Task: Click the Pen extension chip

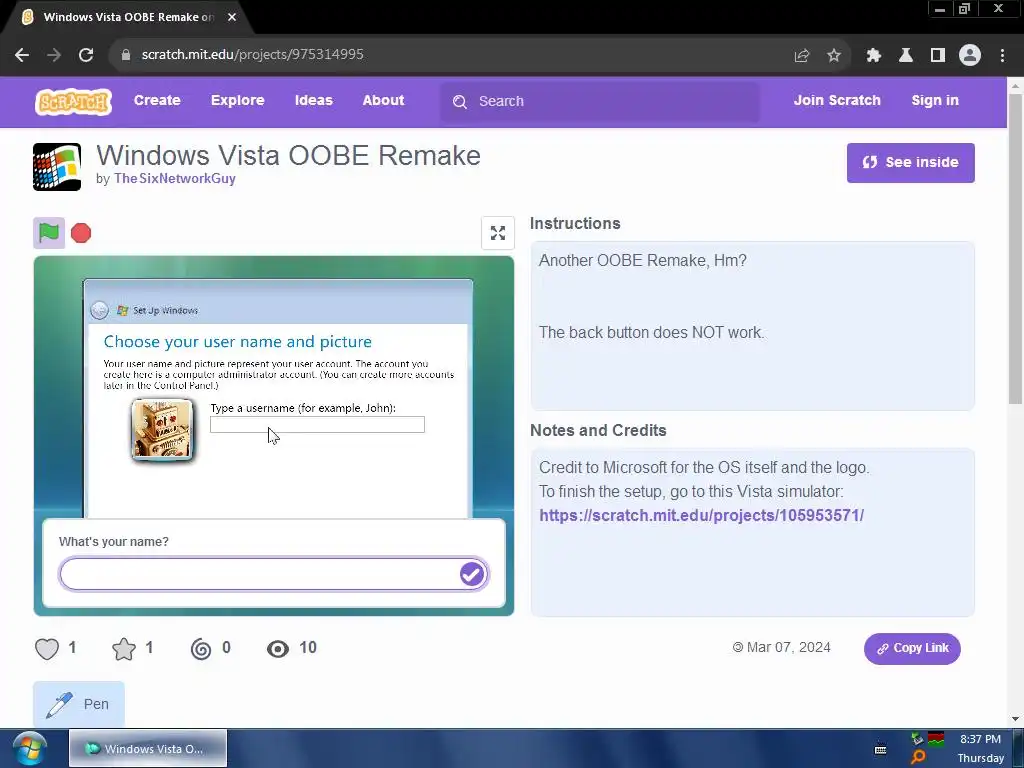Action: tap(78, 704)
